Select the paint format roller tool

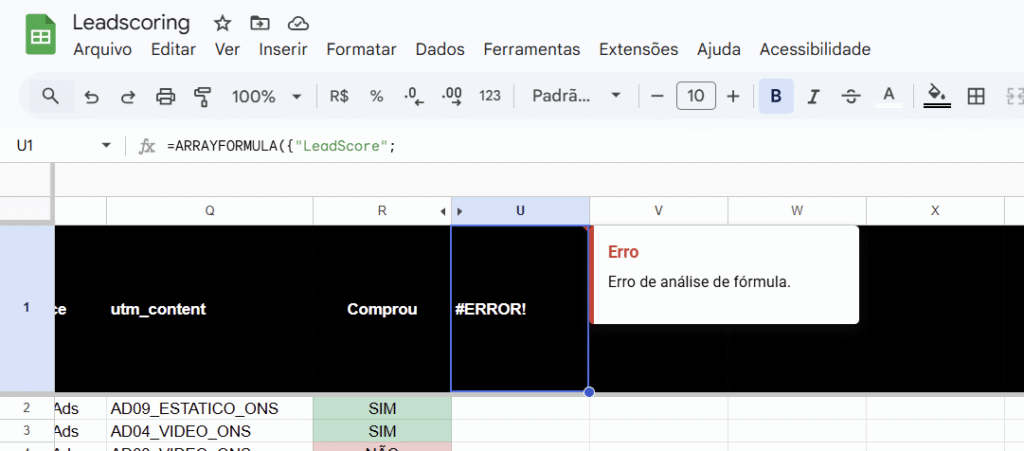(203, 96)
